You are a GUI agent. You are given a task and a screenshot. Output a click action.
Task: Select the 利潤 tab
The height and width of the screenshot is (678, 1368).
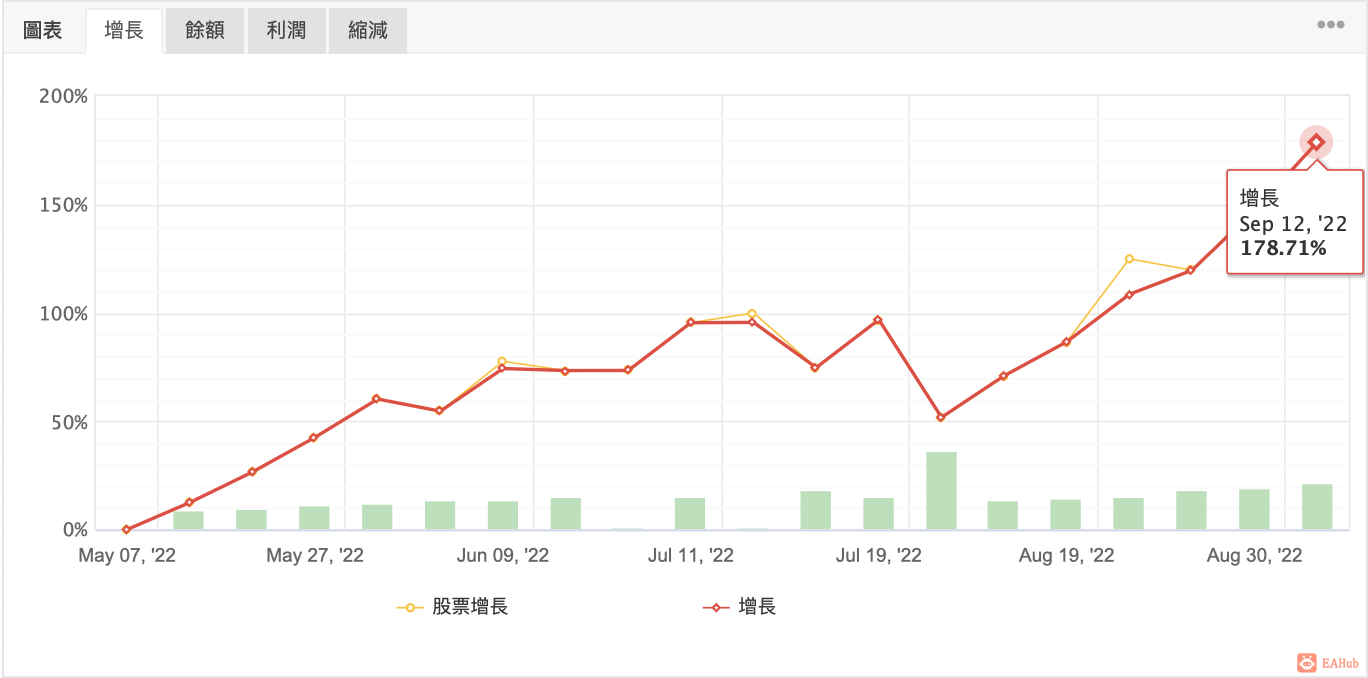(x=286, y=31)
